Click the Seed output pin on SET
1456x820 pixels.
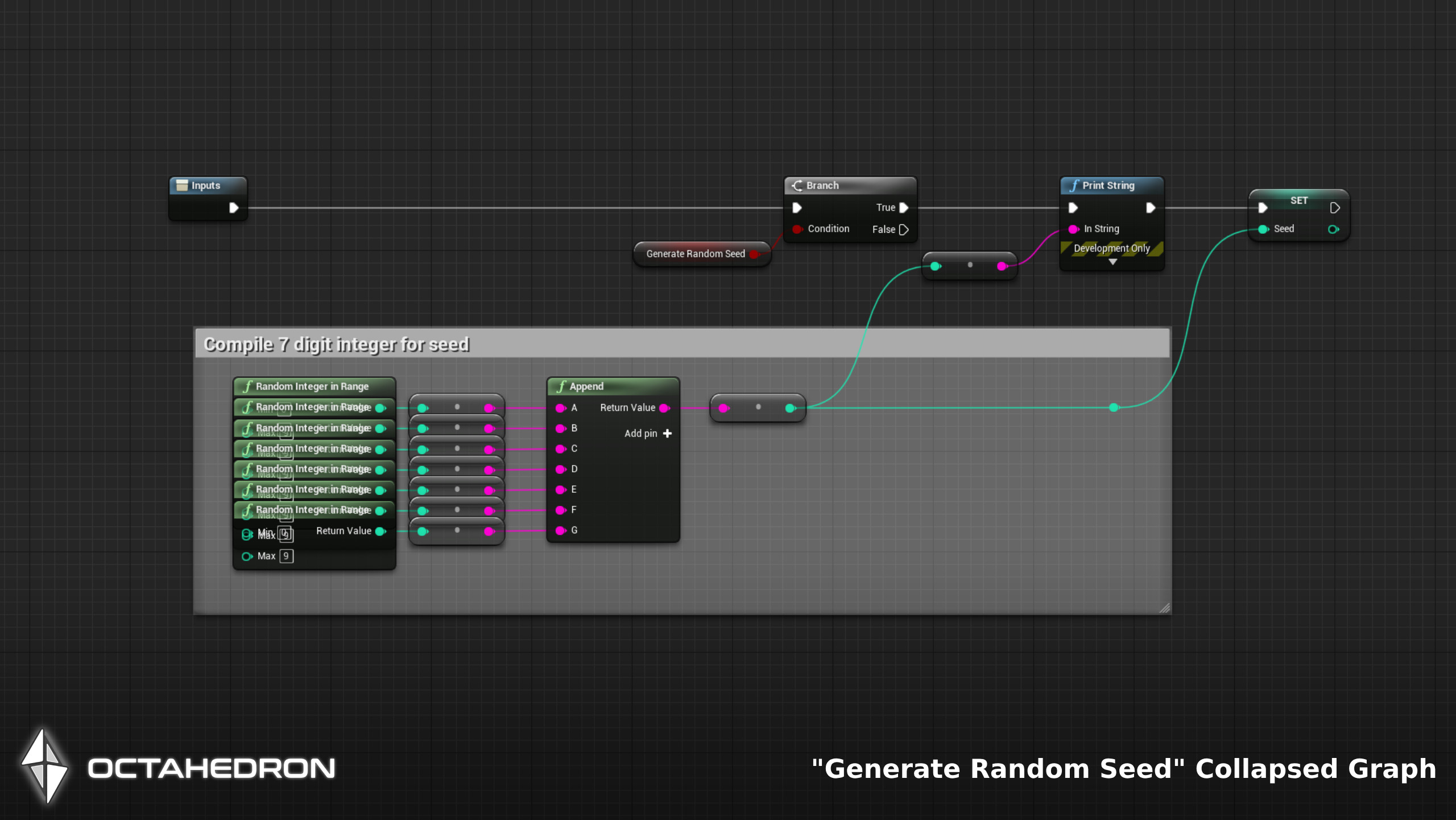[x=1333, y=229]
